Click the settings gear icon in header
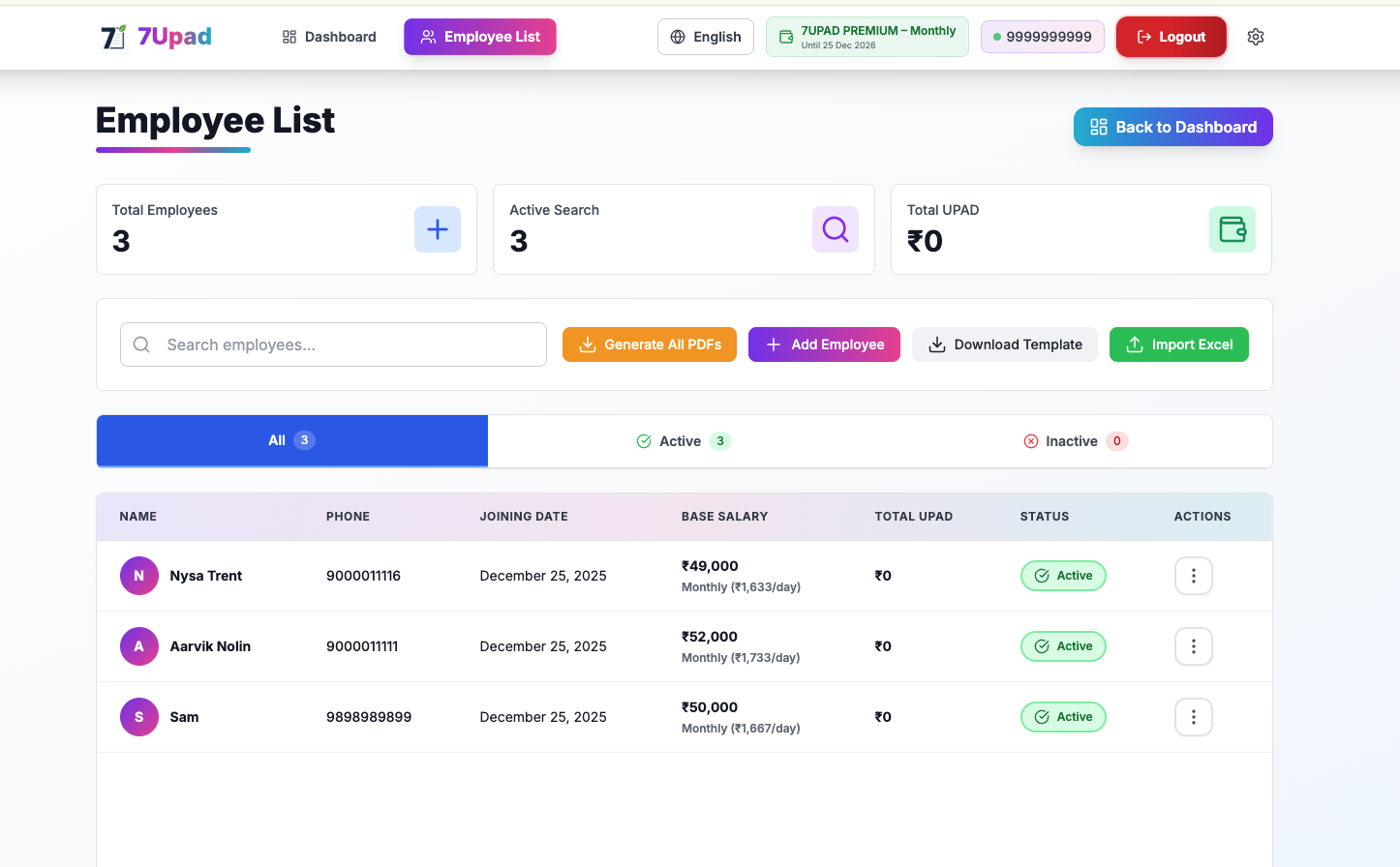The width and height of the screenshot is (1400, 867). [x=1256, y=37]
